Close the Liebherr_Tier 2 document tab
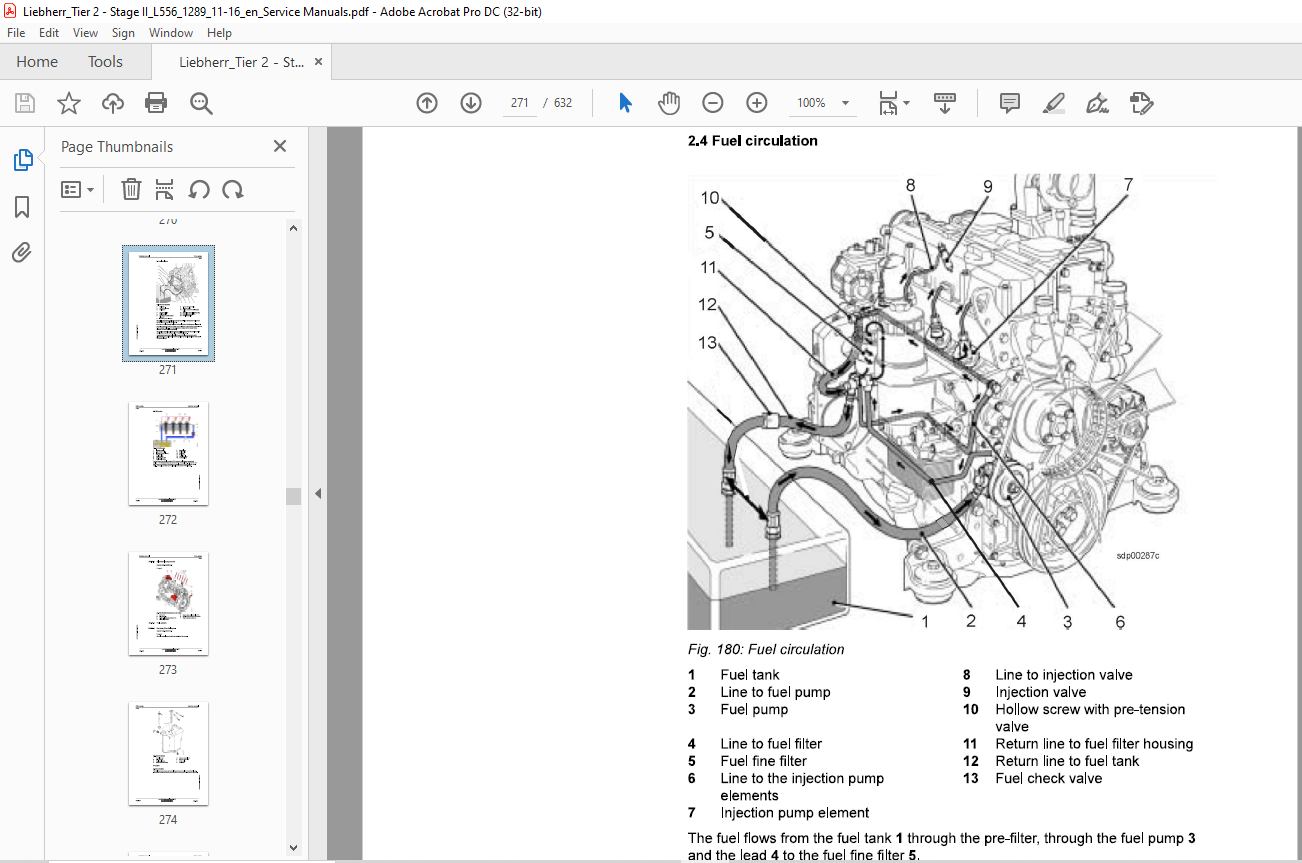Image resolution: width=1302 pixels, height=863 pixels. point(319,62)
